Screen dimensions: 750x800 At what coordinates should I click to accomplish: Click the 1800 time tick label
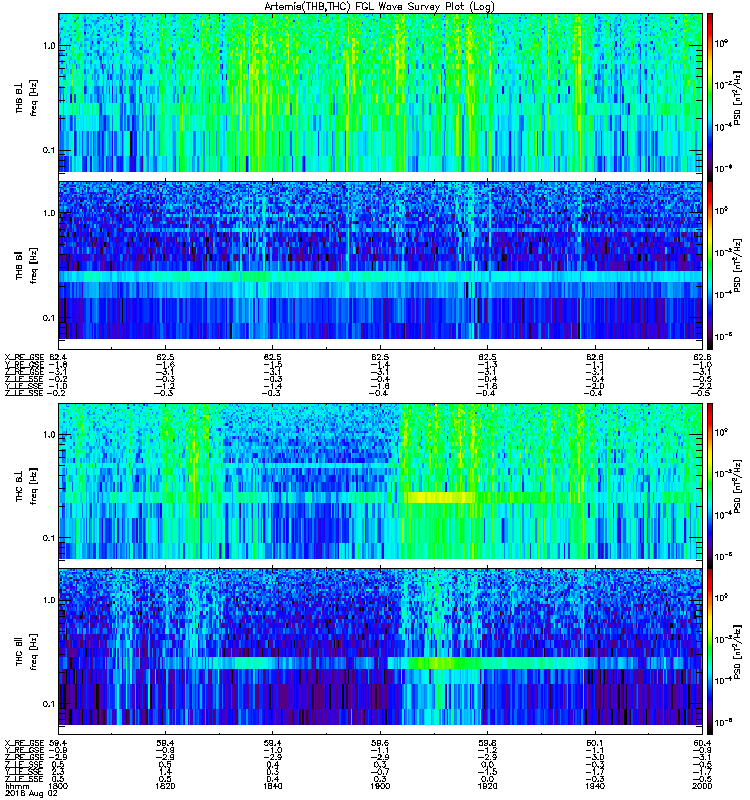tap(58, 786)
